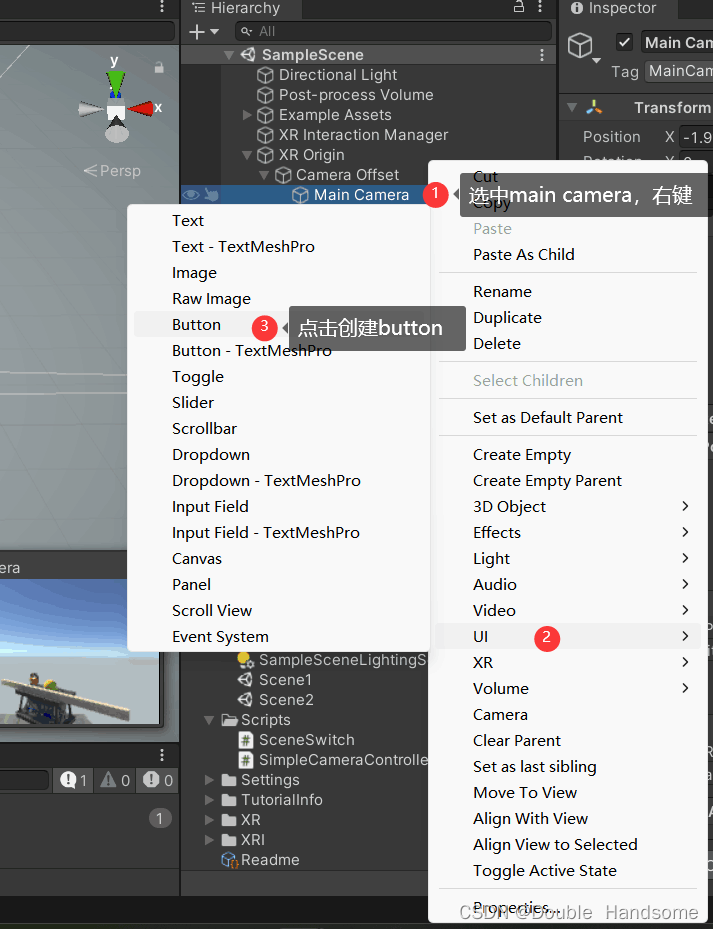The width and height of the screenshot is (713, 929).
Task: Collapse the SampleScene root
Action: coord(229,55)
